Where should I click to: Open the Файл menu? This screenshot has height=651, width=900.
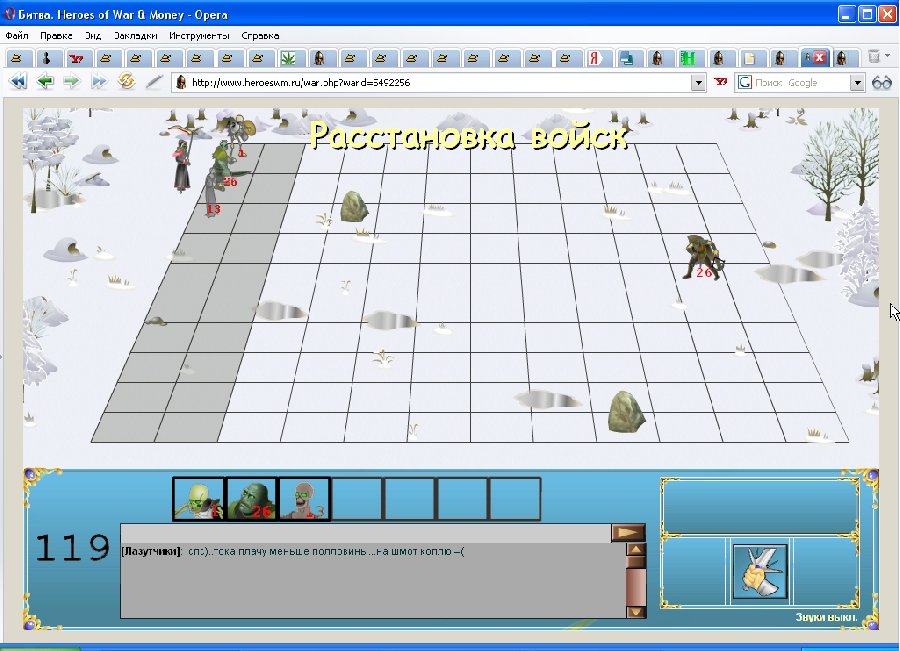[17, 35]
